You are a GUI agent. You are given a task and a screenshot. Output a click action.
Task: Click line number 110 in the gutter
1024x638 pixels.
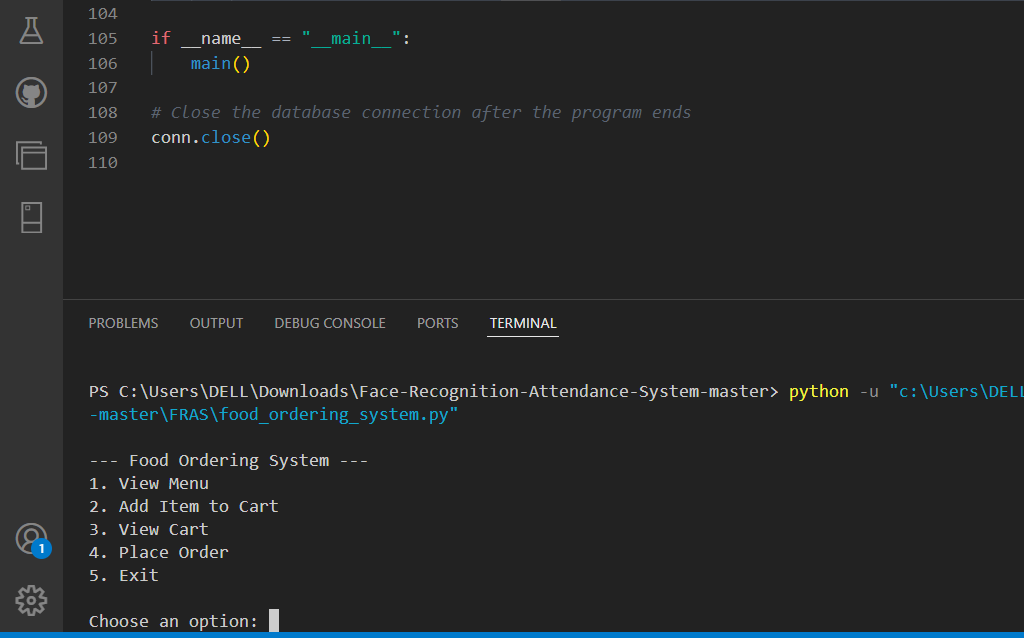[x=103, y=163]
